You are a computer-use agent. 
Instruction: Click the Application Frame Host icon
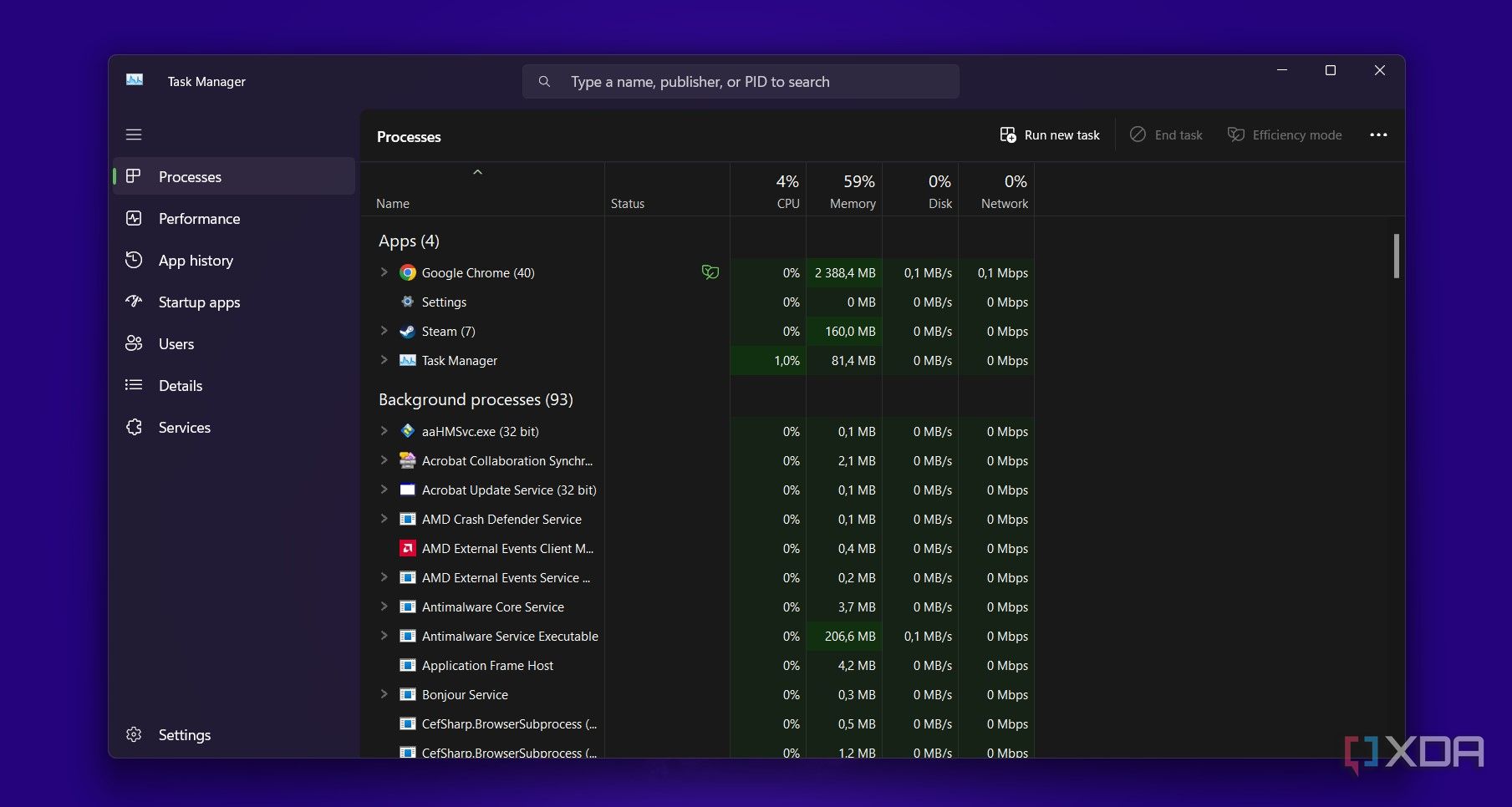[408, 665]
